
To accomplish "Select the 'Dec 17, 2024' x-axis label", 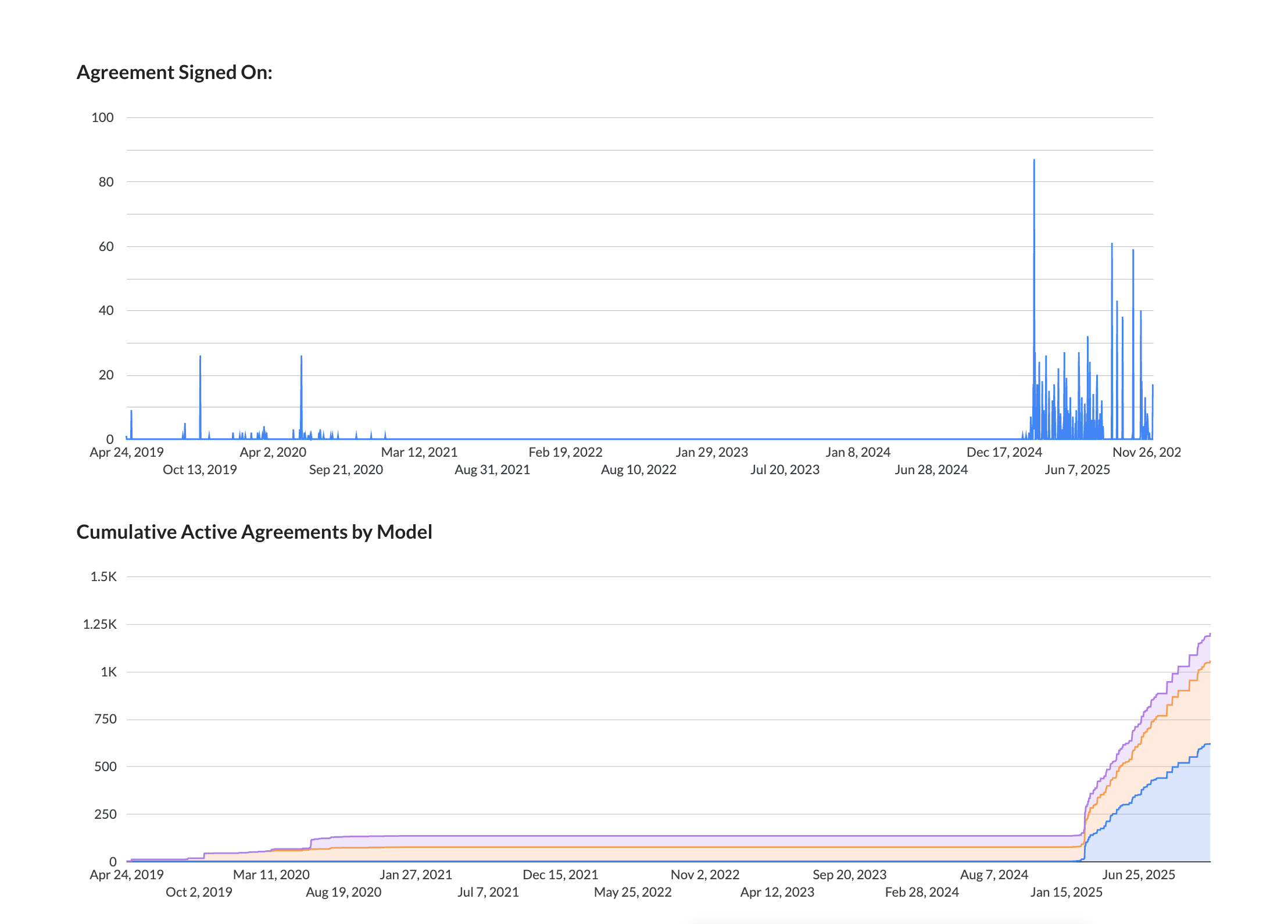I will pos(1004,452).
